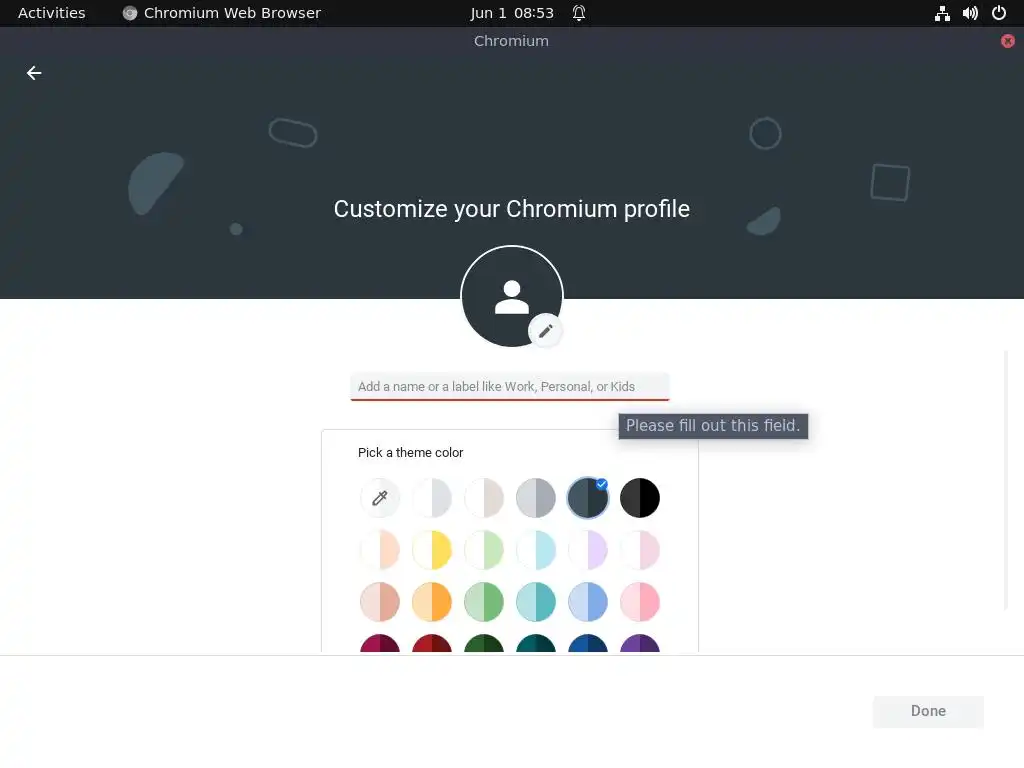Click the Done button
The width and height of the screenshot is (1024, 768).
[928, 711]
